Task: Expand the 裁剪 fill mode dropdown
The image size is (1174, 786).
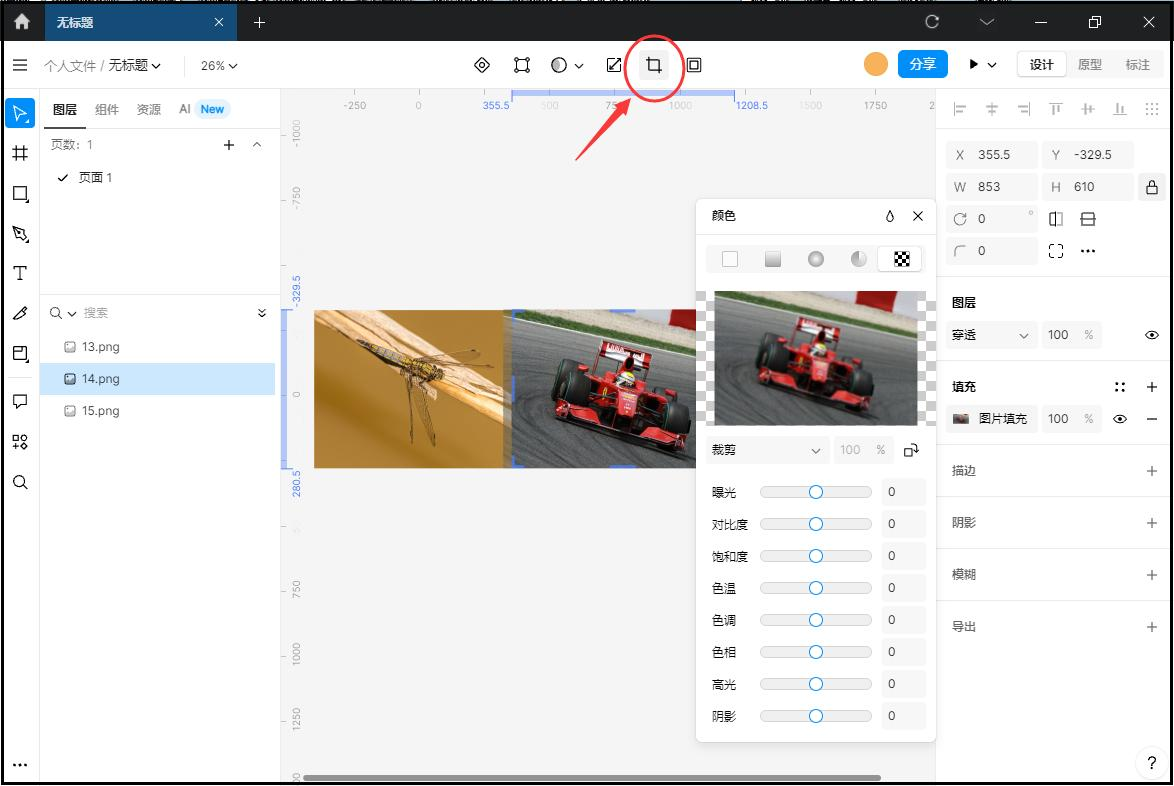Action: coord(766,450)
